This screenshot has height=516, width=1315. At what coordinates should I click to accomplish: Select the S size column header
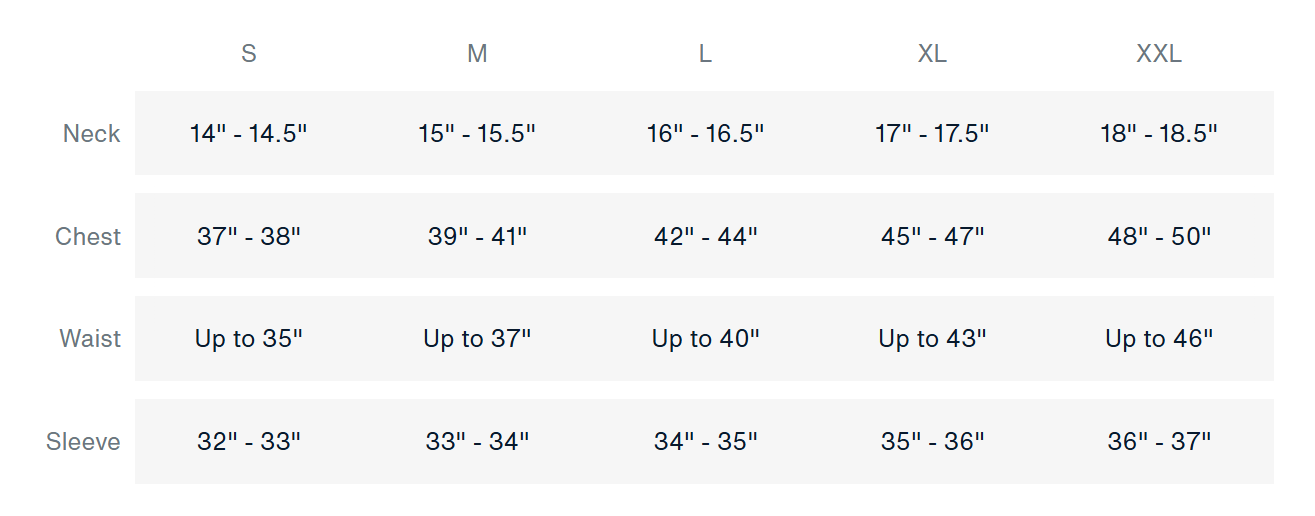point(249,54)
